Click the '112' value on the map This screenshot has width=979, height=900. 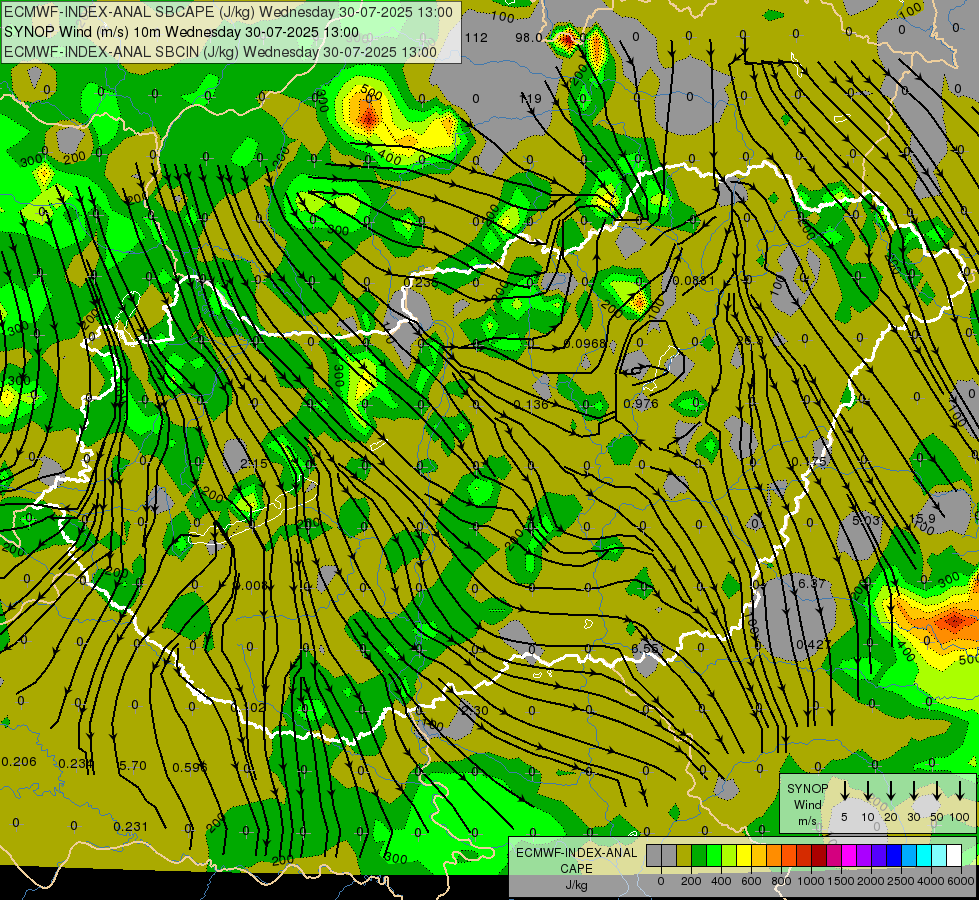(476, 38)
